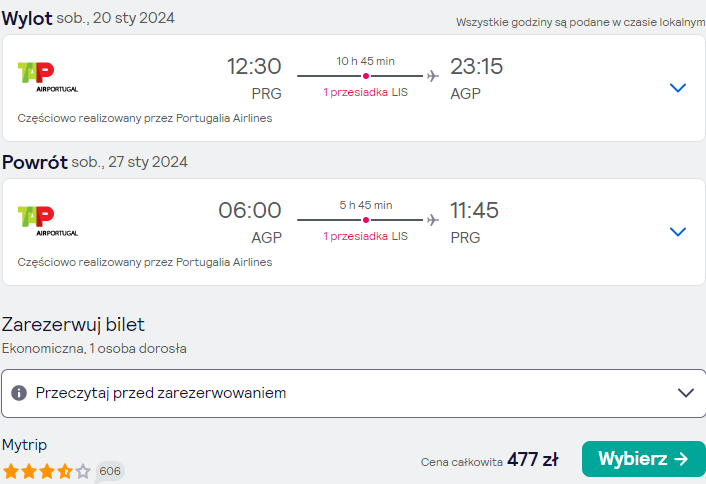Click the pink stopover dot on return flight

[x=366, y=220]
